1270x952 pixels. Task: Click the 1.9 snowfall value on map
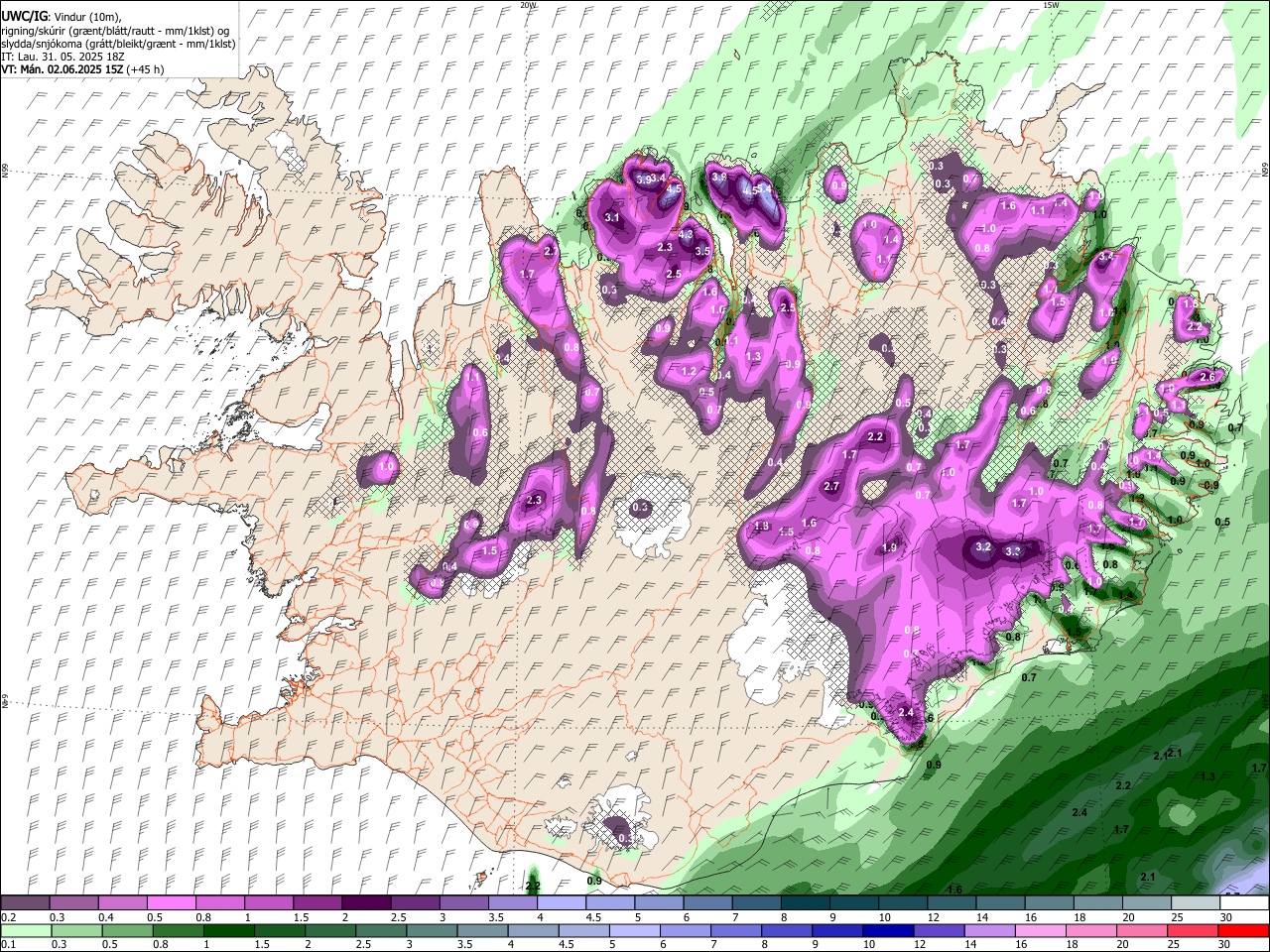pos(890,547)
